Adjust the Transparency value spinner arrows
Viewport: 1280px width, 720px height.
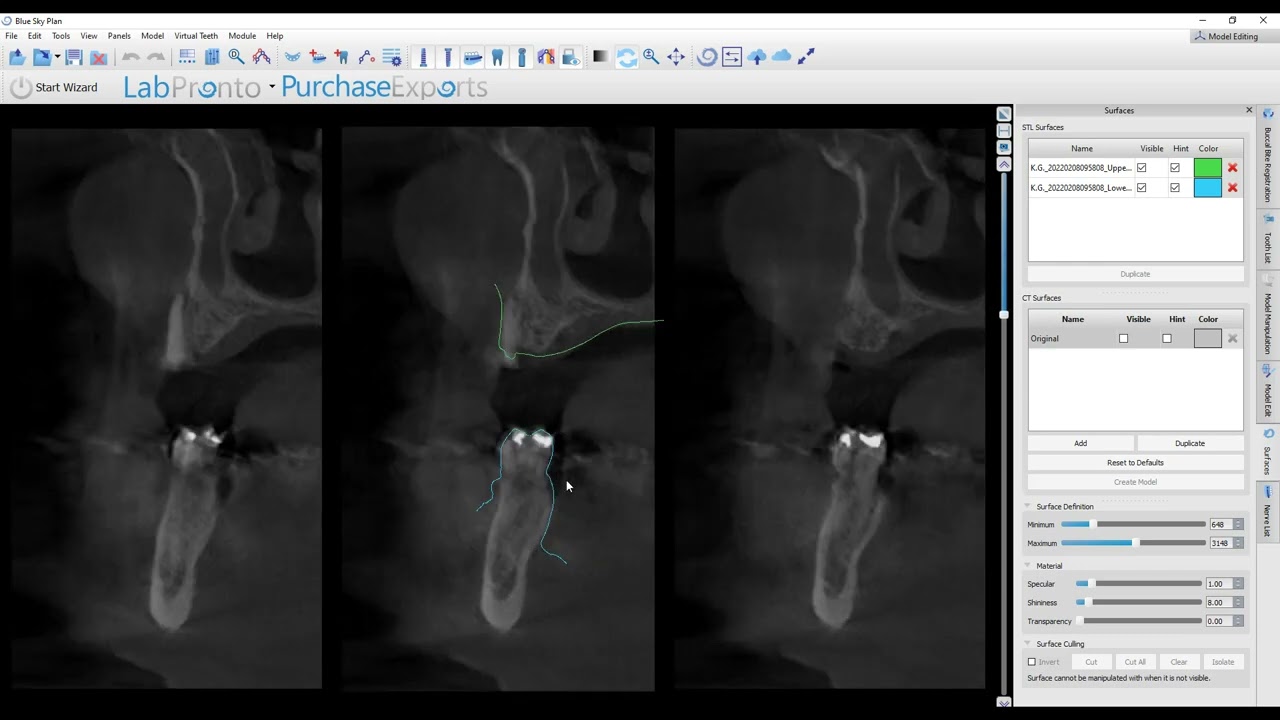pos(1238,621)
